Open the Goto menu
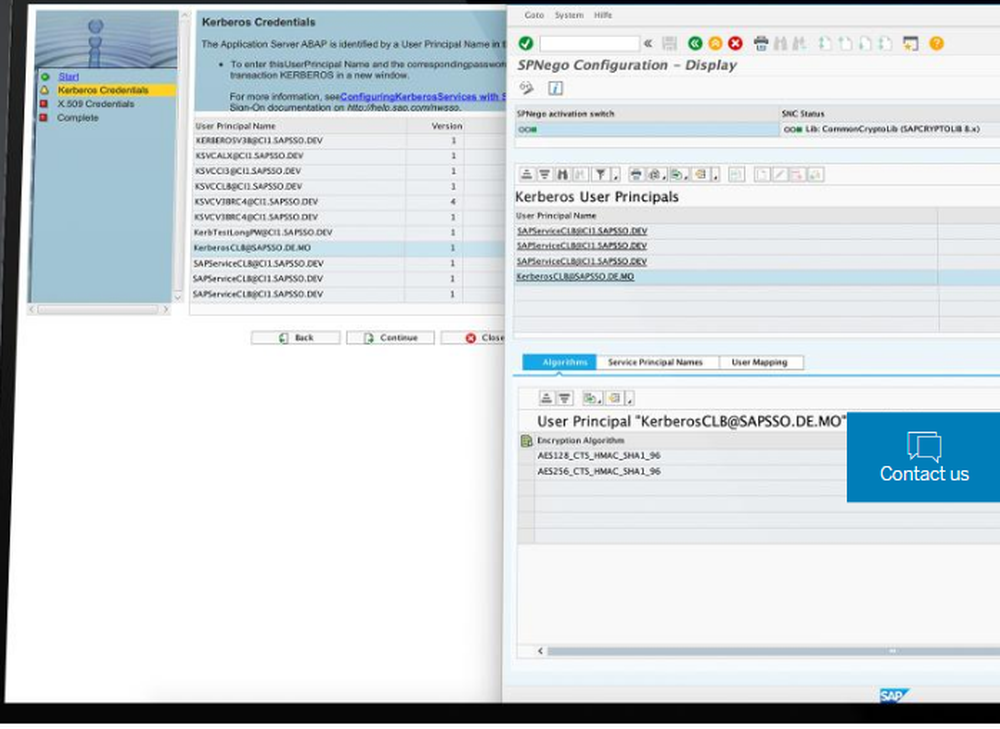 tap(534, 15)
